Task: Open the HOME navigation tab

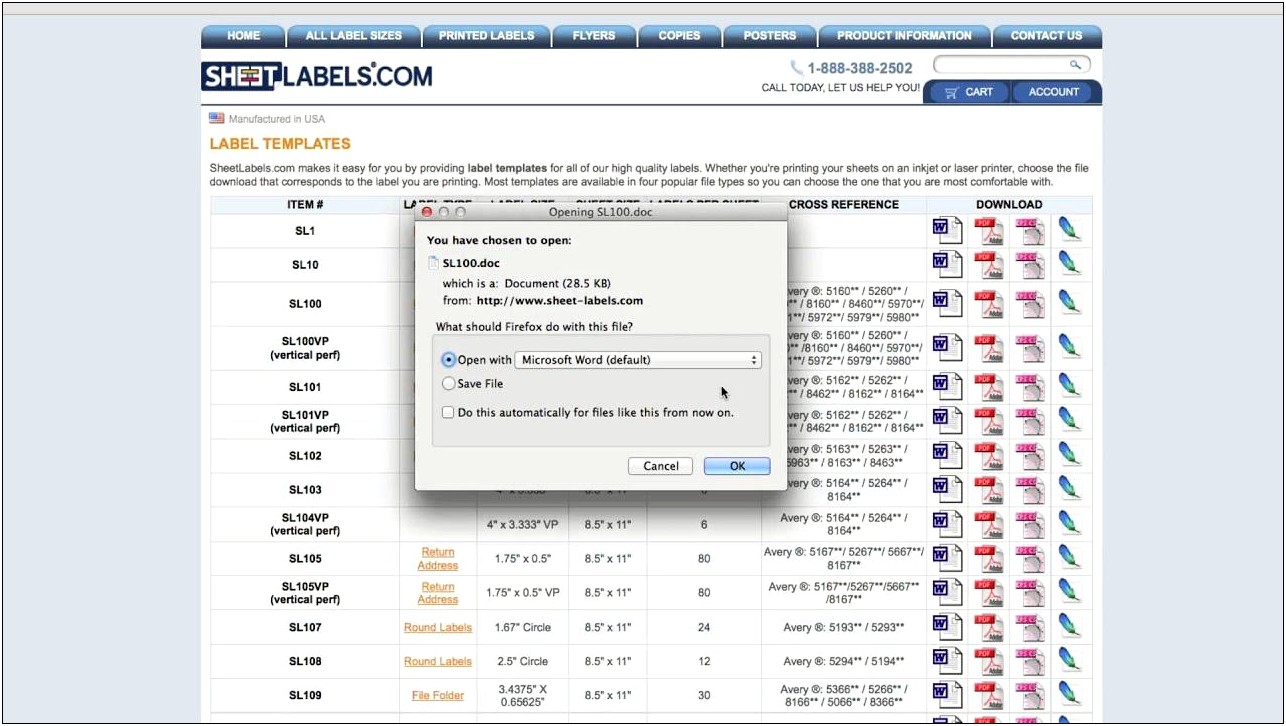Action: click(243, 36)
